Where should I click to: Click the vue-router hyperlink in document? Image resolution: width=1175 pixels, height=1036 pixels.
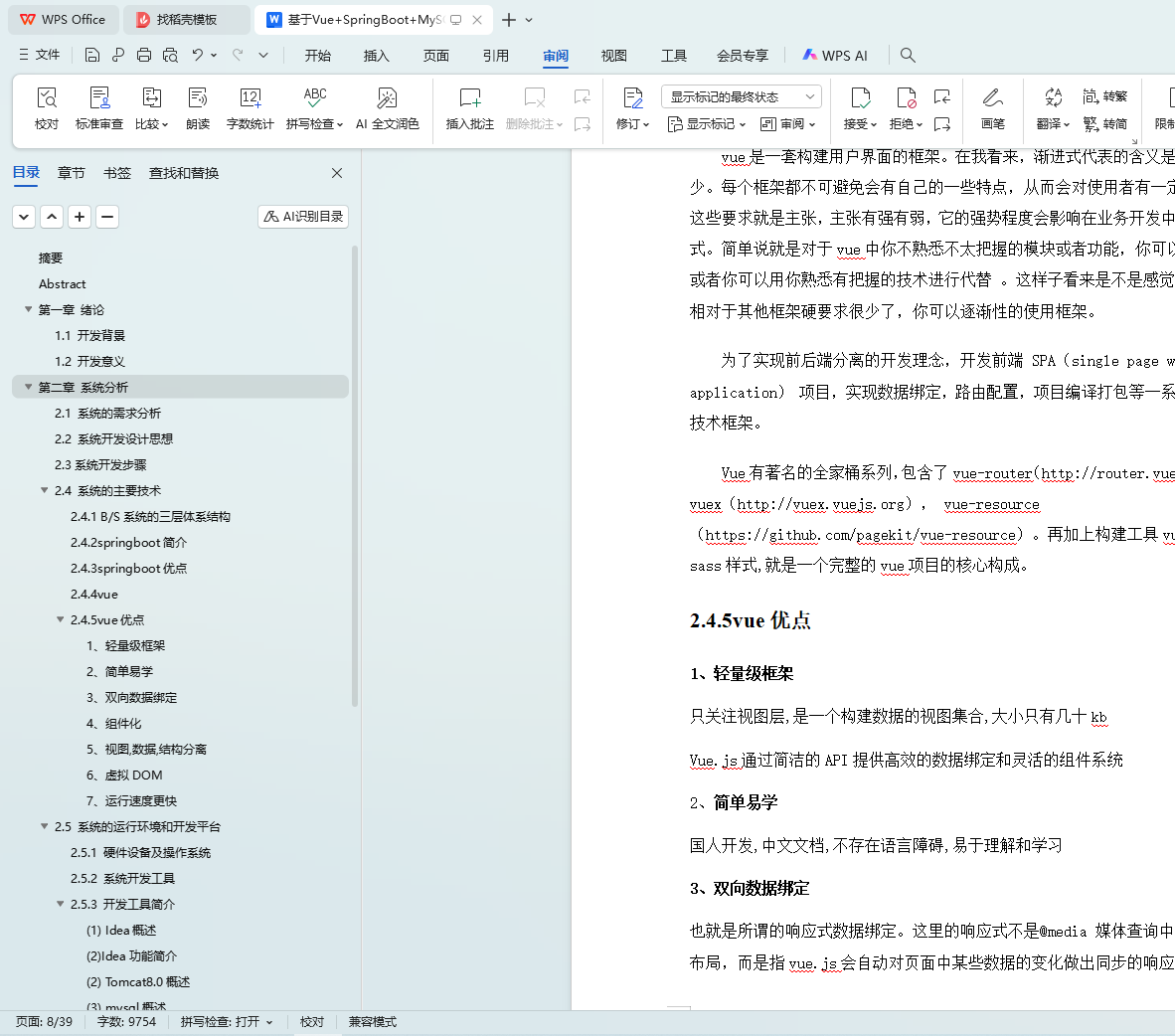pyautogui.click(x=992, y=473)
